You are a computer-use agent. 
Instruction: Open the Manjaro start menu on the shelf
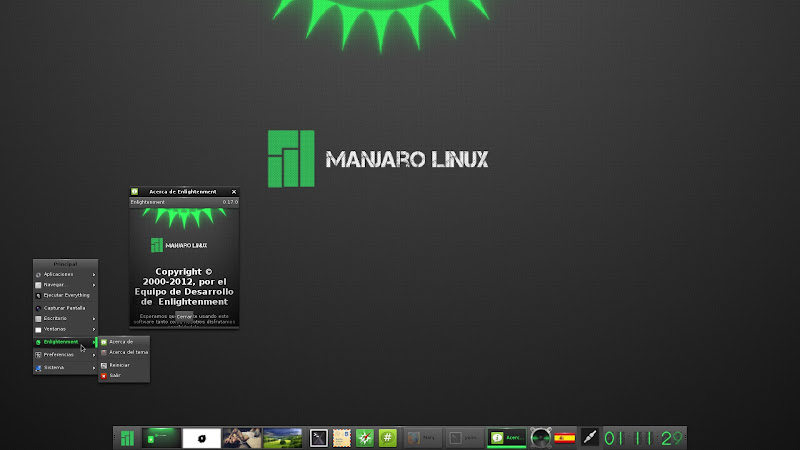(127, 438)
